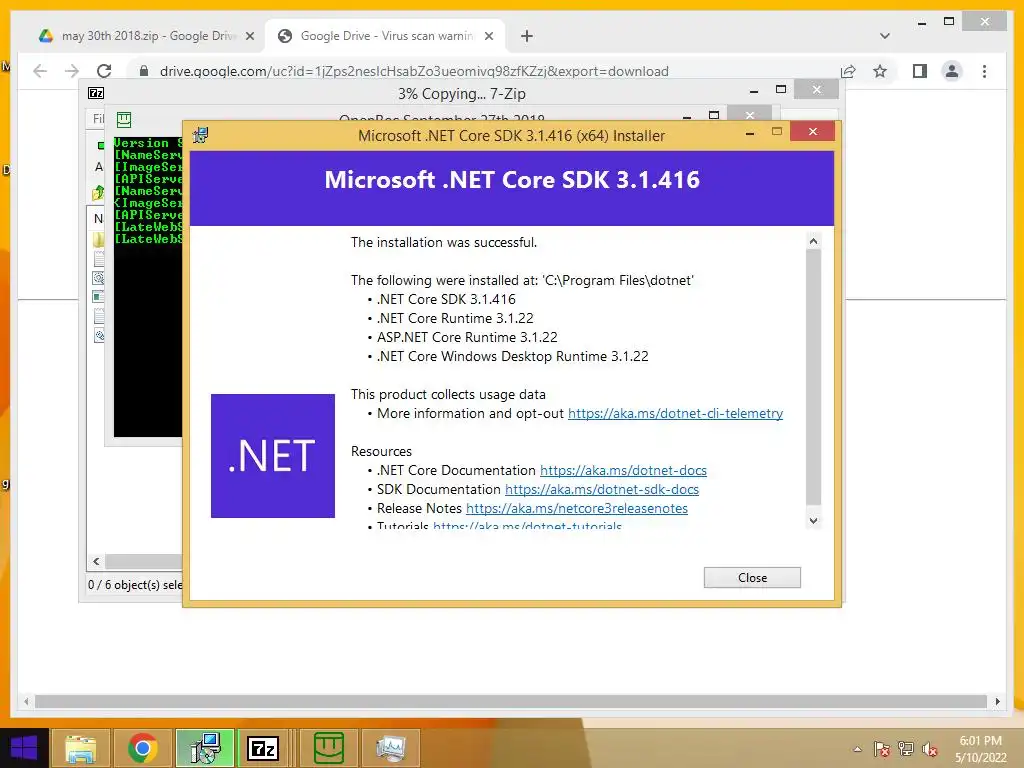Click Chrome horizontal scrollbar left arrow
Viewport: 1024px width, 768px height.
26,701
